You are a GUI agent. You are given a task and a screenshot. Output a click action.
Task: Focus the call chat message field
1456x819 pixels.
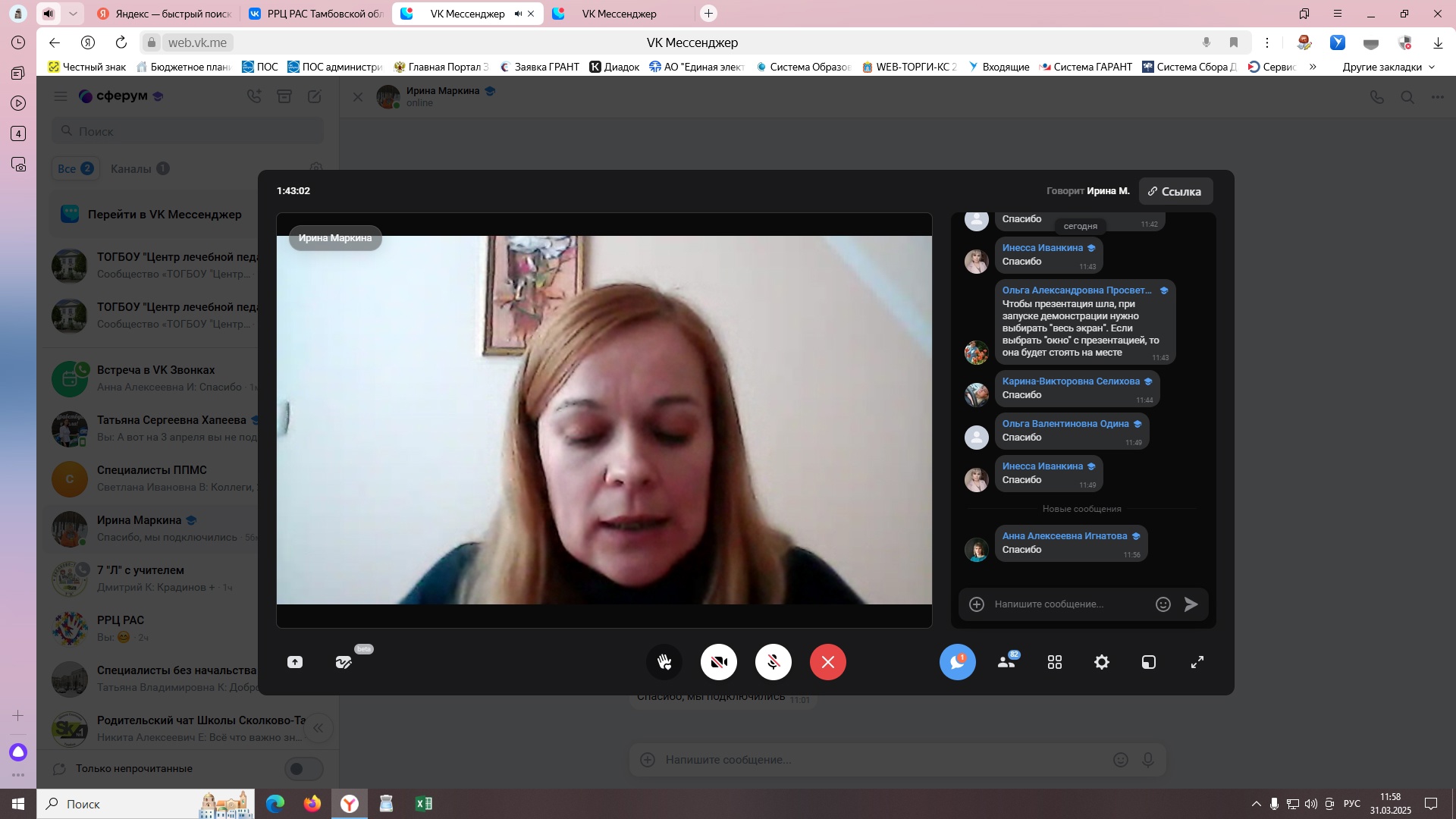(1069, 604)
